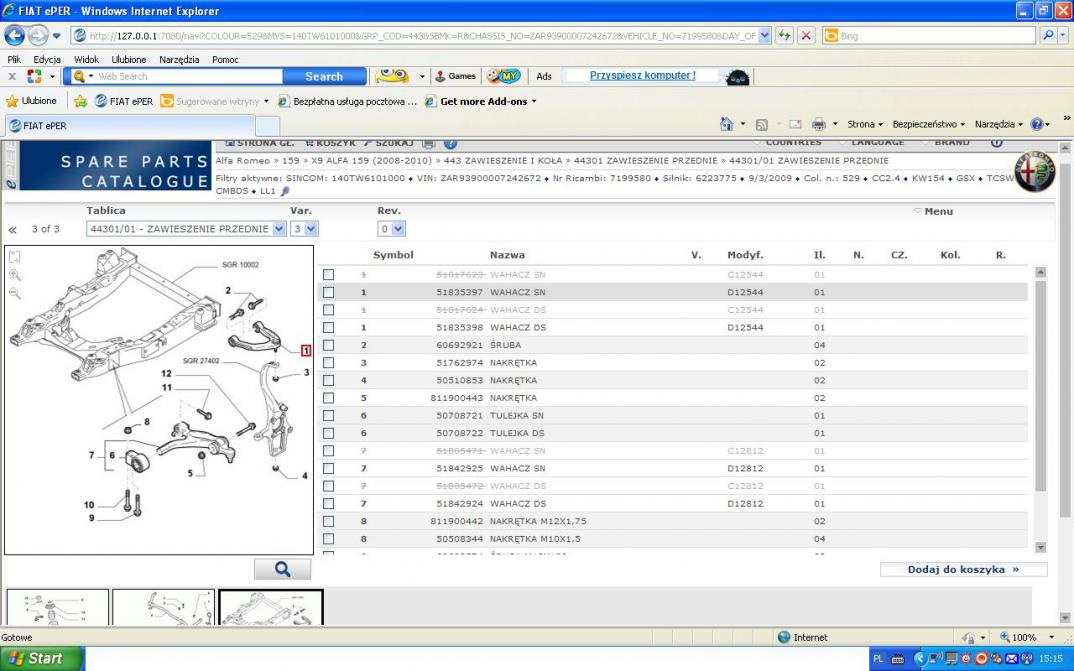Click the Bing search magnifier button
Viewport: 1074px width, 671px height.
pos(1048,36)
